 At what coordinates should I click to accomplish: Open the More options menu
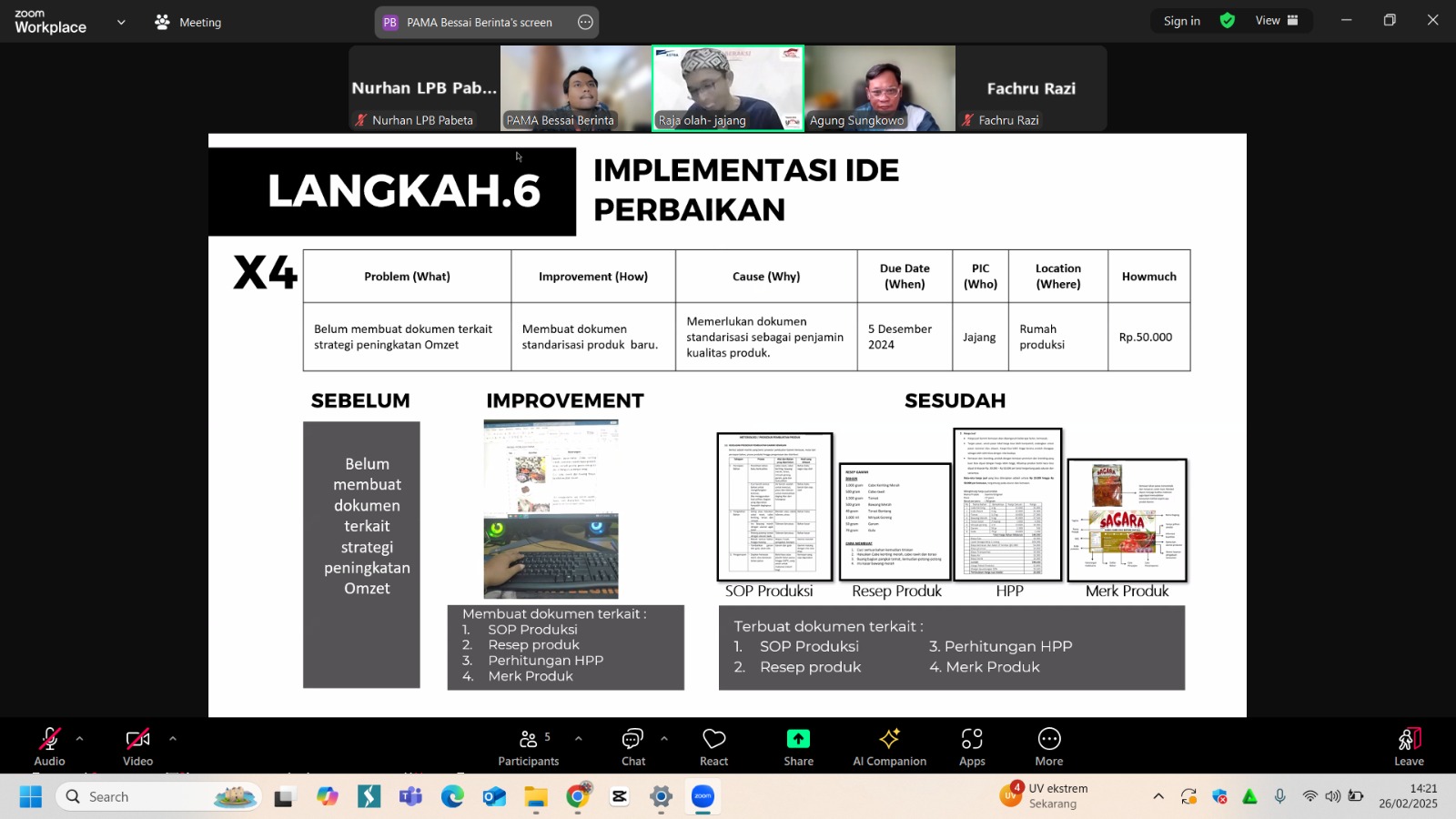click(x=1048, y=746)
